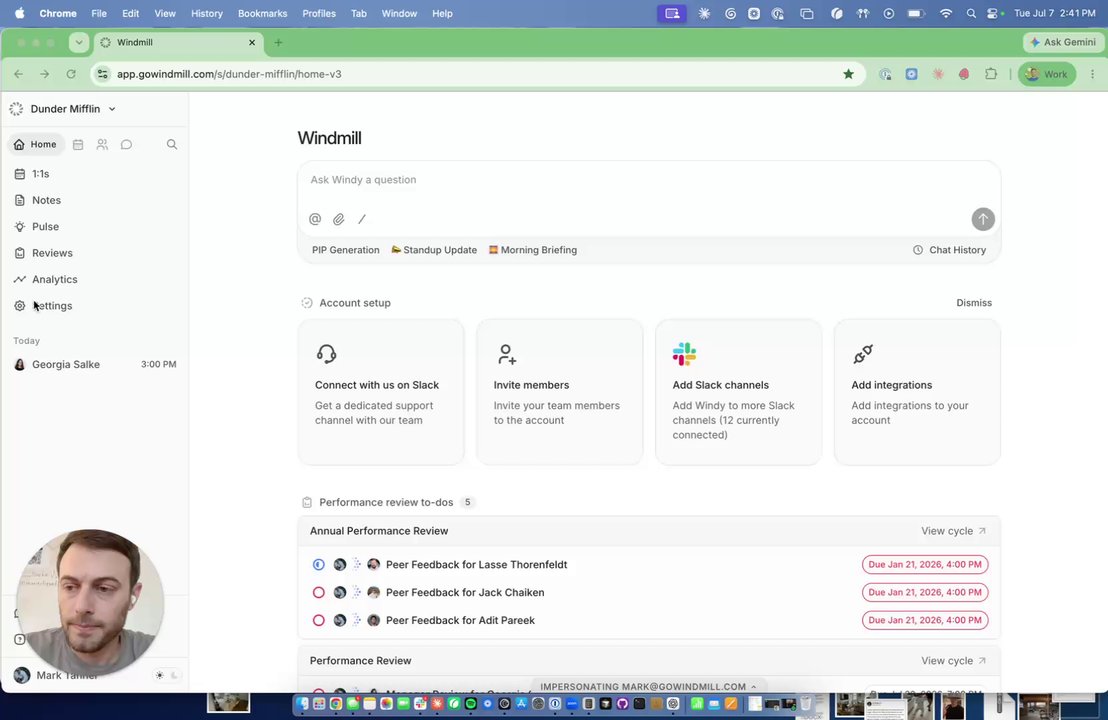Toggle the light/dark theme switch
Image resolution: width=1108 pixels, height=720 pixels.
(x=167, y=675)
